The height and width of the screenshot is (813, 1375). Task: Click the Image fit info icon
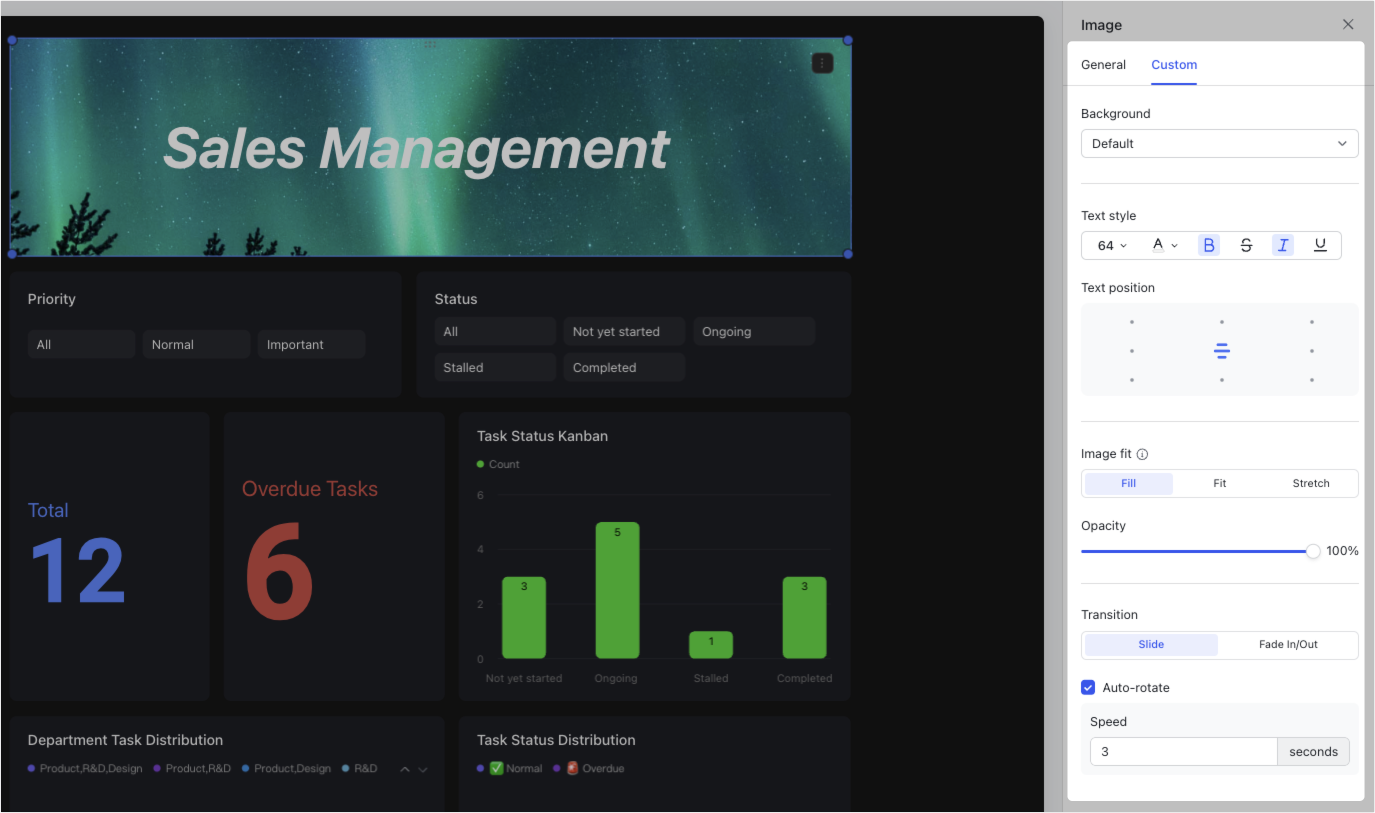pyautogui.click(x=1143, y=454)
